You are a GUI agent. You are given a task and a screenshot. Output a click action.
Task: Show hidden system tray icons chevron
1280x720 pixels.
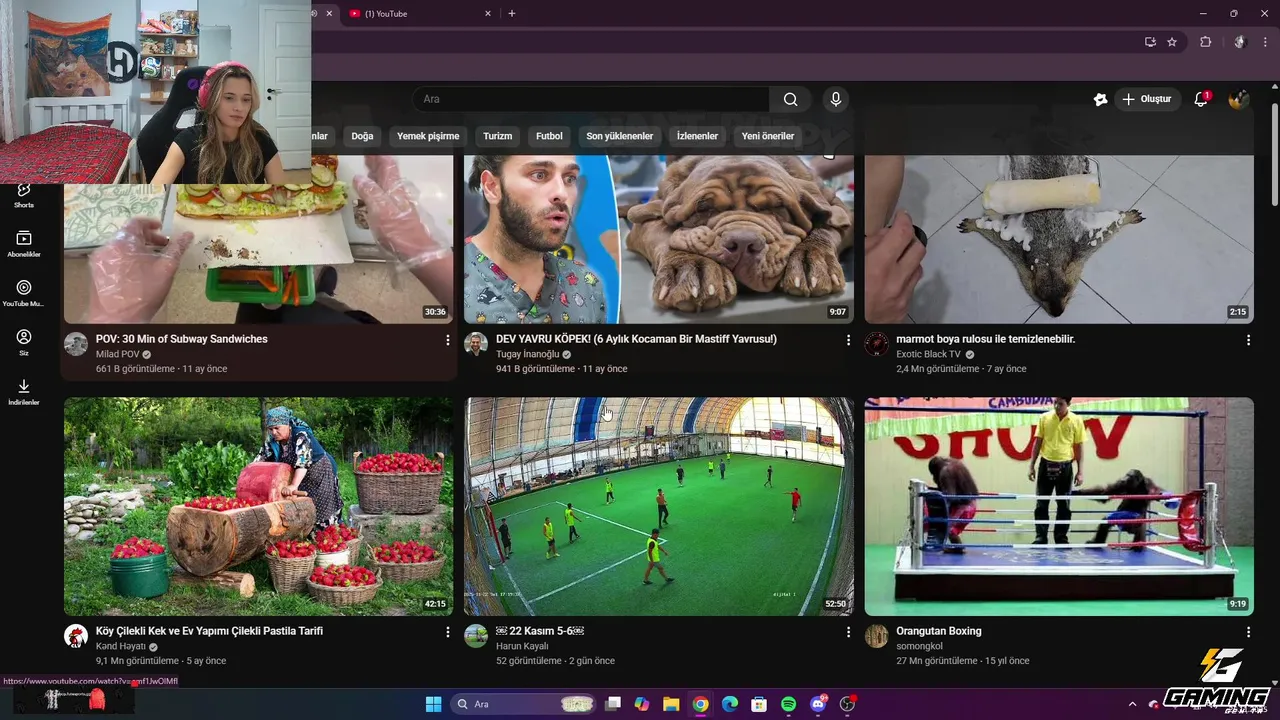point(1132,704)
